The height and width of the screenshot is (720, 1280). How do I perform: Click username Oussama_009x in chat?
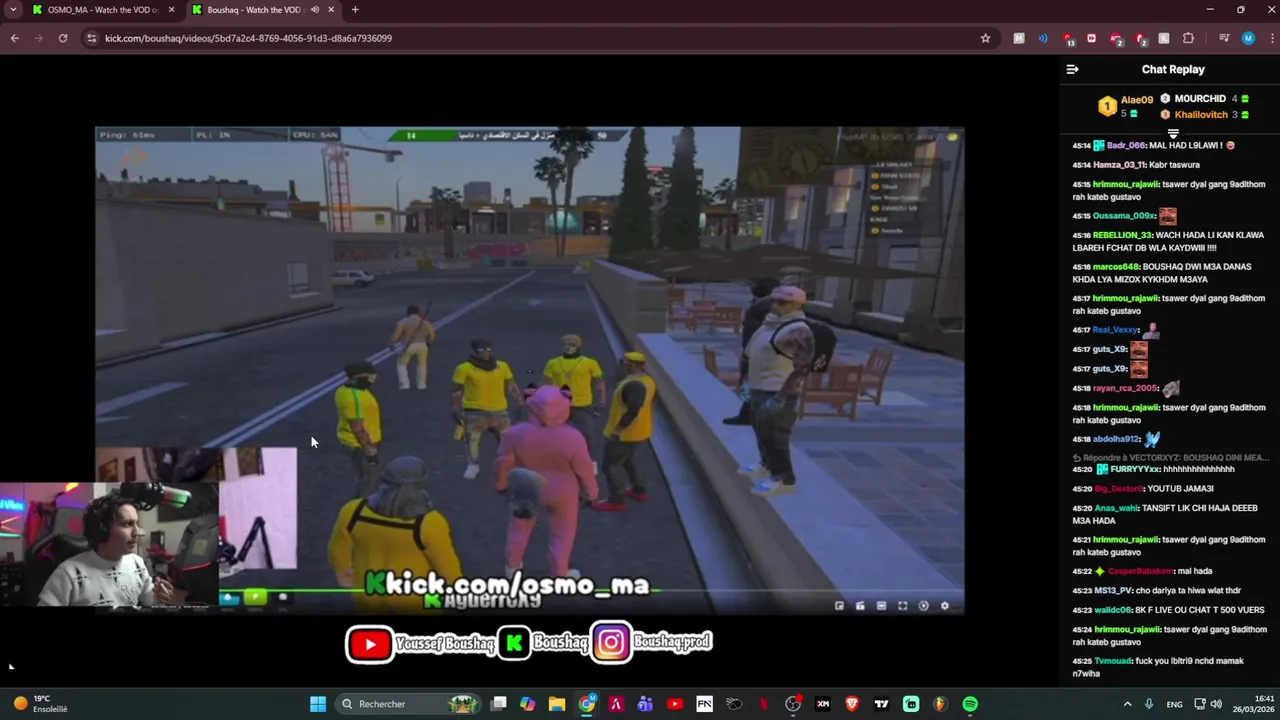[1124, 216]
